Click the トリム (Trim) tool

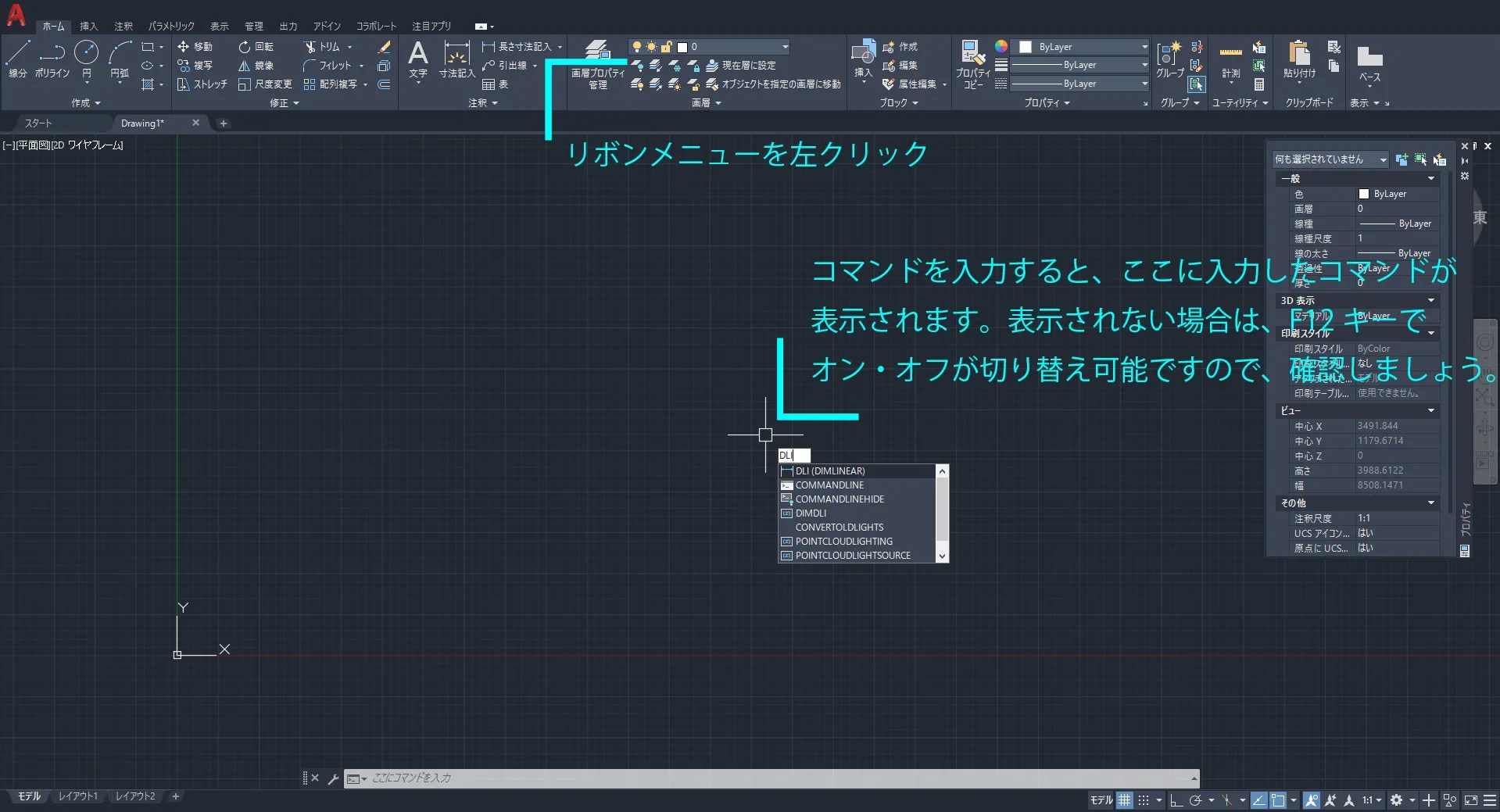coord(321,47)
